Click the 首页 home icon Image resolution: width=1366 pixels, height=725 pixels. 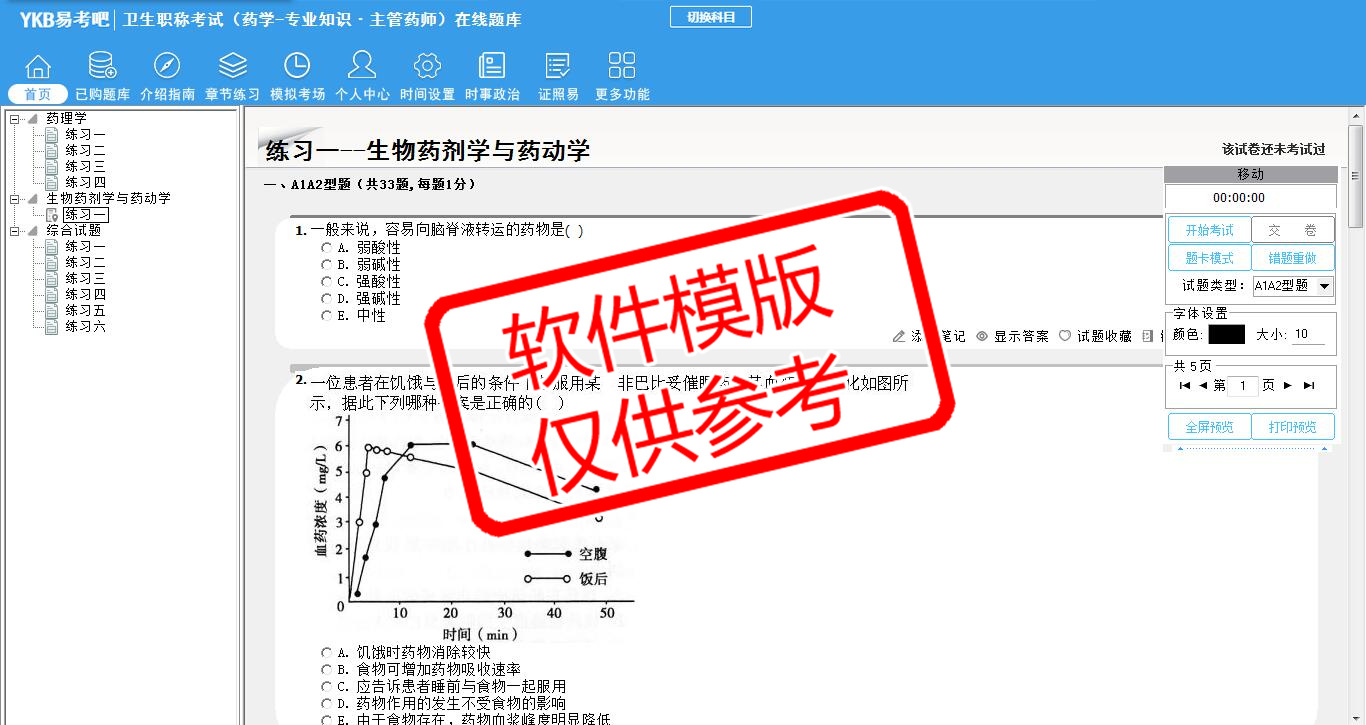point(38,67)
